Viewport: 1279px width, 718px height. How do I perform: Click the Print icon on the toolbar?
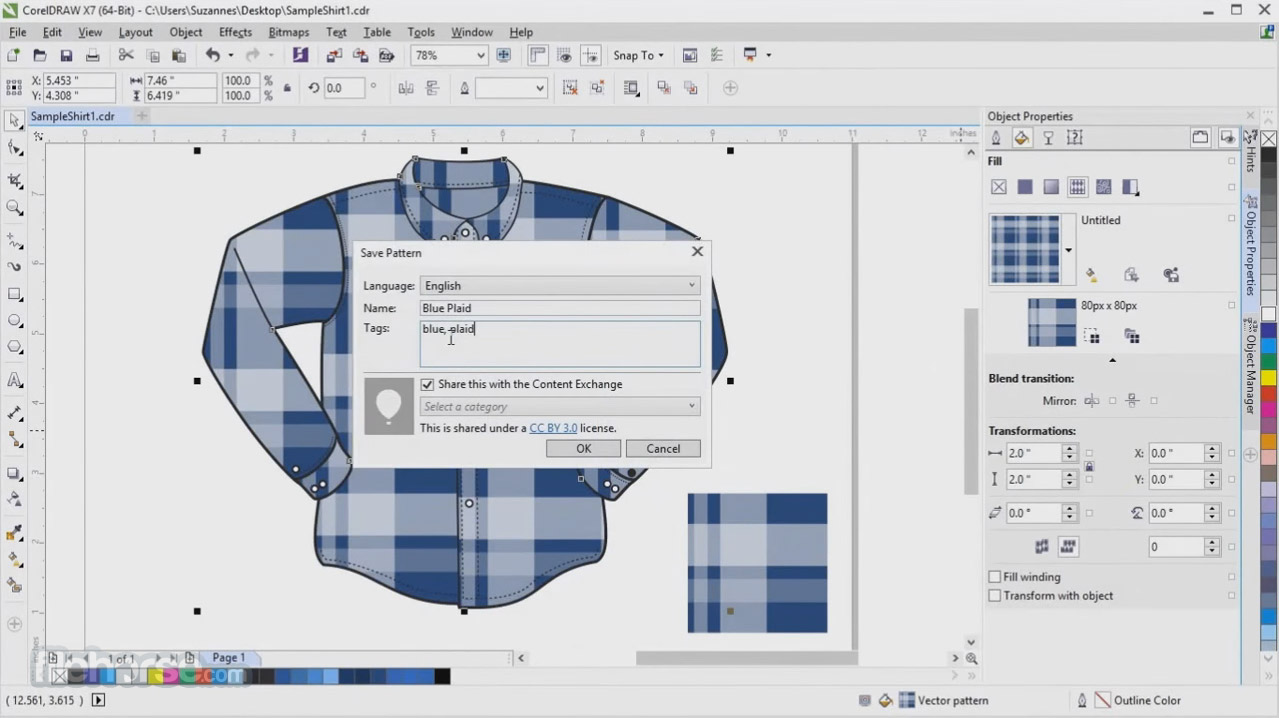pyautogui.click(x=93, y=55)
